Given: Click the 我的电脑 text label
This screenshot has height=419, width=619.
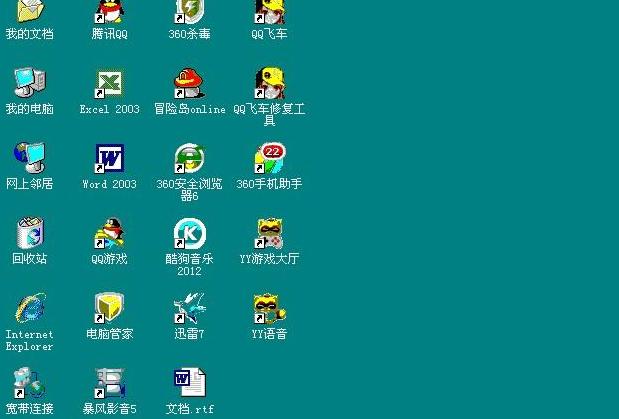Looking at the screenshot, I should click(x=30, y=109).
